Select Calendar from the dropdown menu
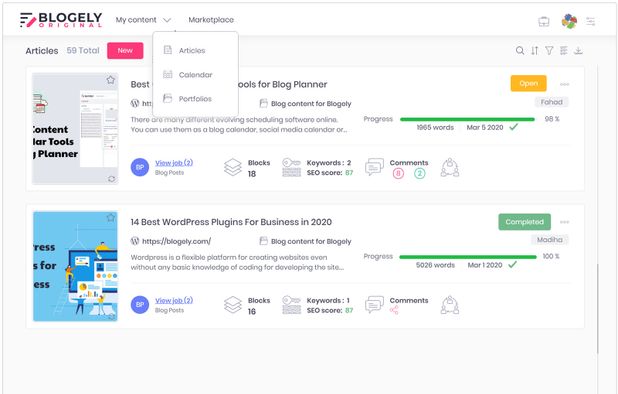 (195, 74)
